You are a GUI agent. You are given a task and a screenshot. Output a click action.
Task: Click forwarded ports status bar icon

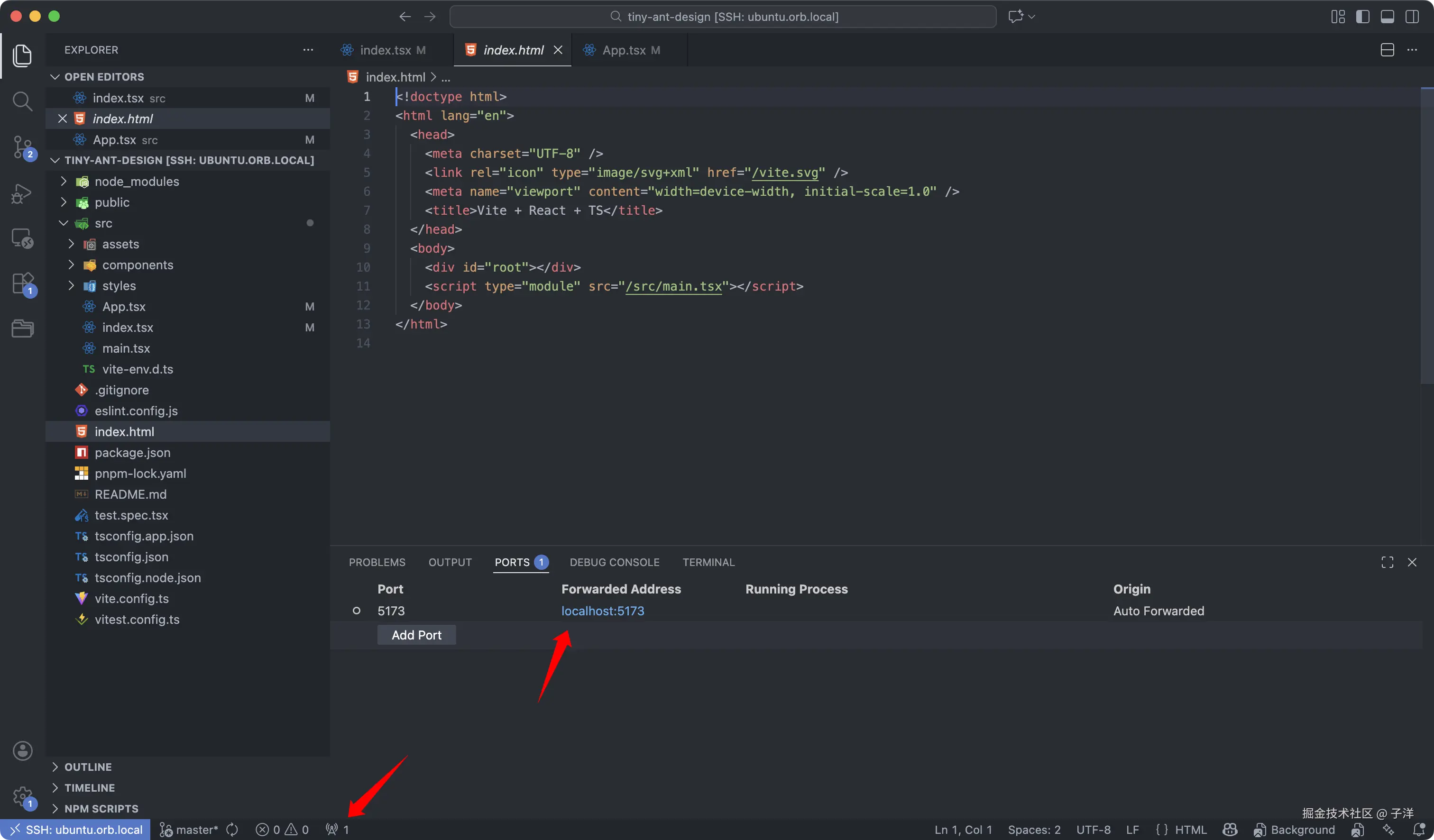click(x=337, y=829)
